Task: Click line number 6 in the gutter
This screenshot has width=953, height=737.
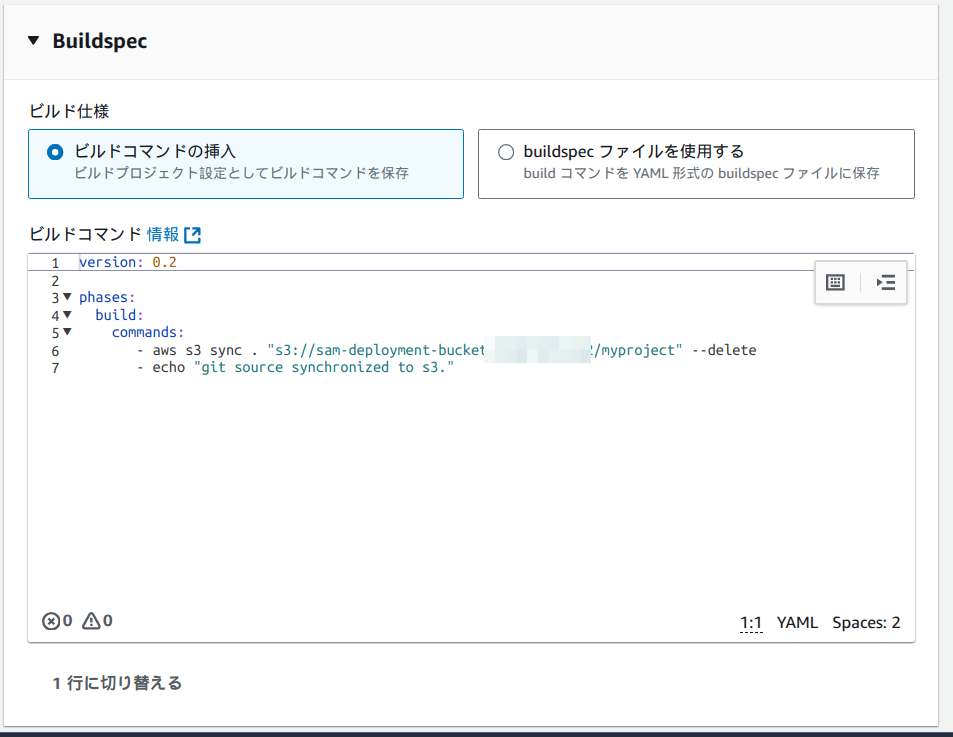Action: click(55, 350)
